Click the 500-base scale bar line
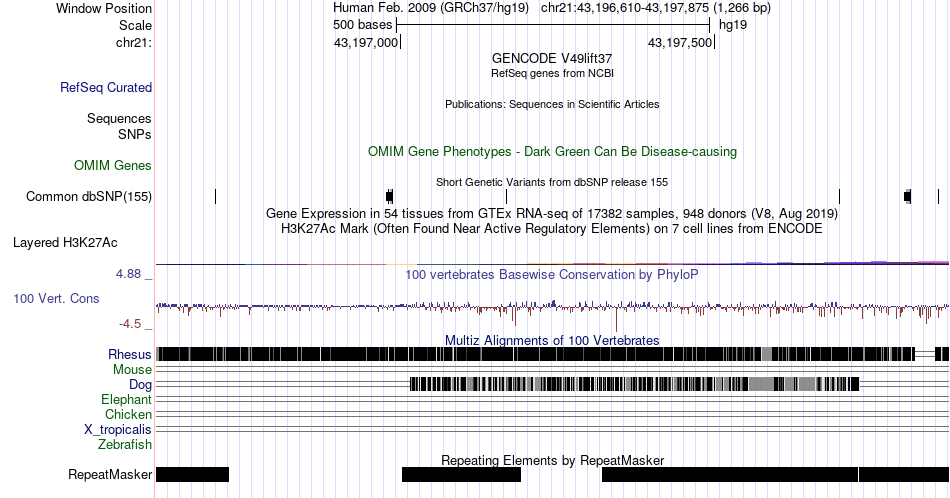 pos(553,25)
